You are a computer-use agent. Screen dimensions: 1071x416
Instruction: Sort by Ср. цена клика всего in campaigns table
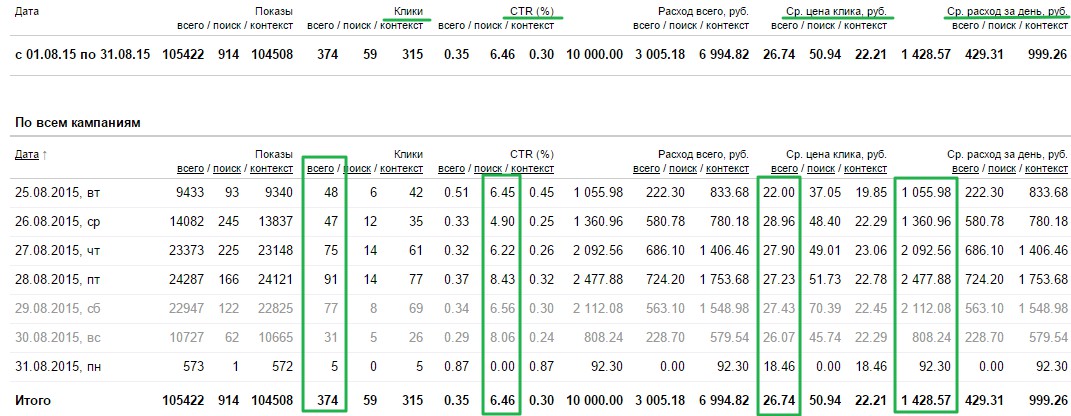pos(784,169)
